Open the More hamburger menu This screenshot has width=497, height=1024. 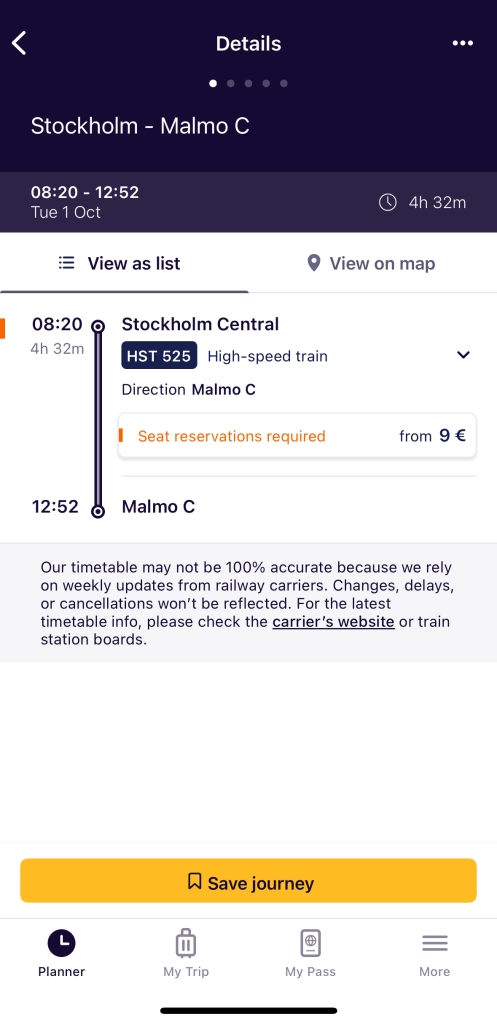(435, 943)
